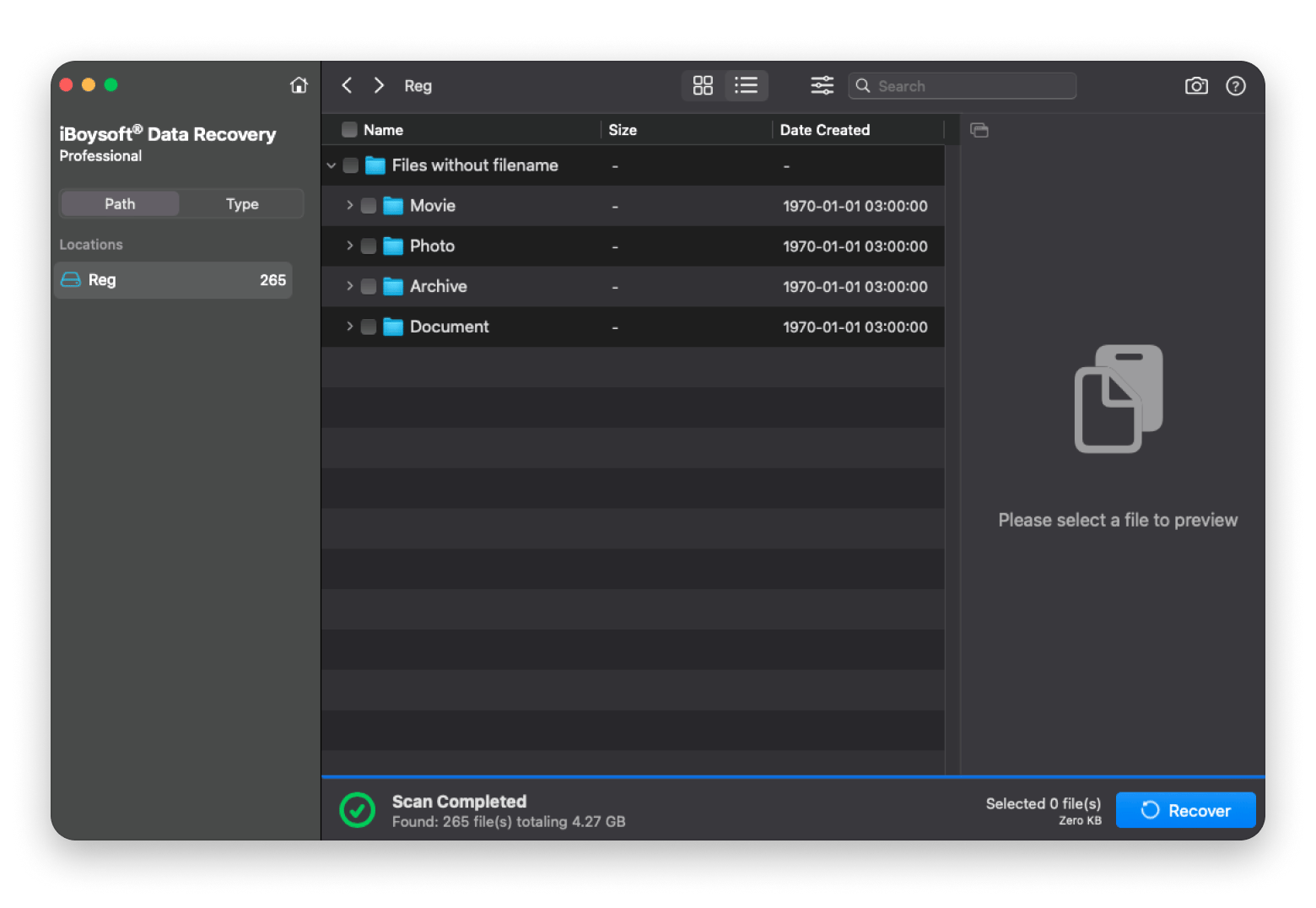Screen dimensions: 1316x908
Task: Switch to the Type tab
Action: [242, 203]
